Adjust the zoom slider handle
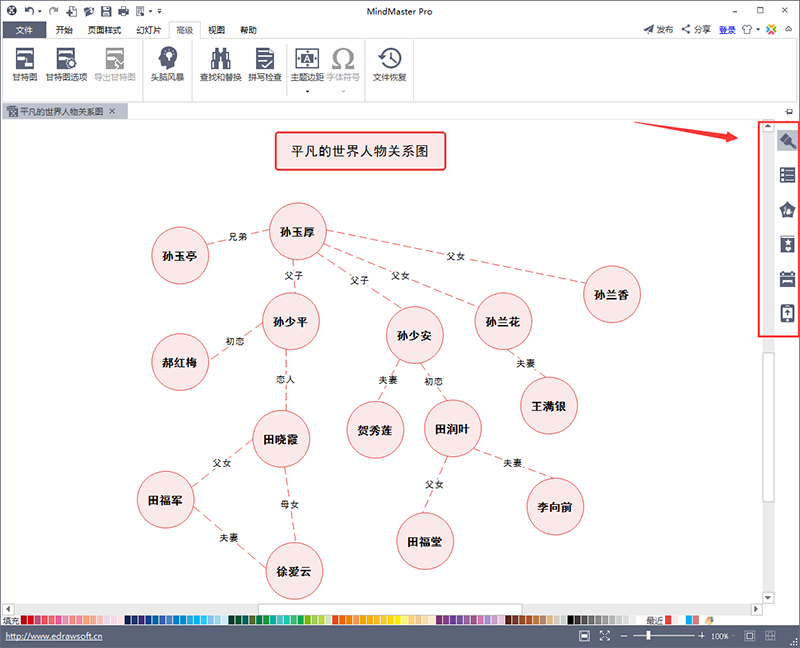Screen dimensions: 800x648 (648, 636)
